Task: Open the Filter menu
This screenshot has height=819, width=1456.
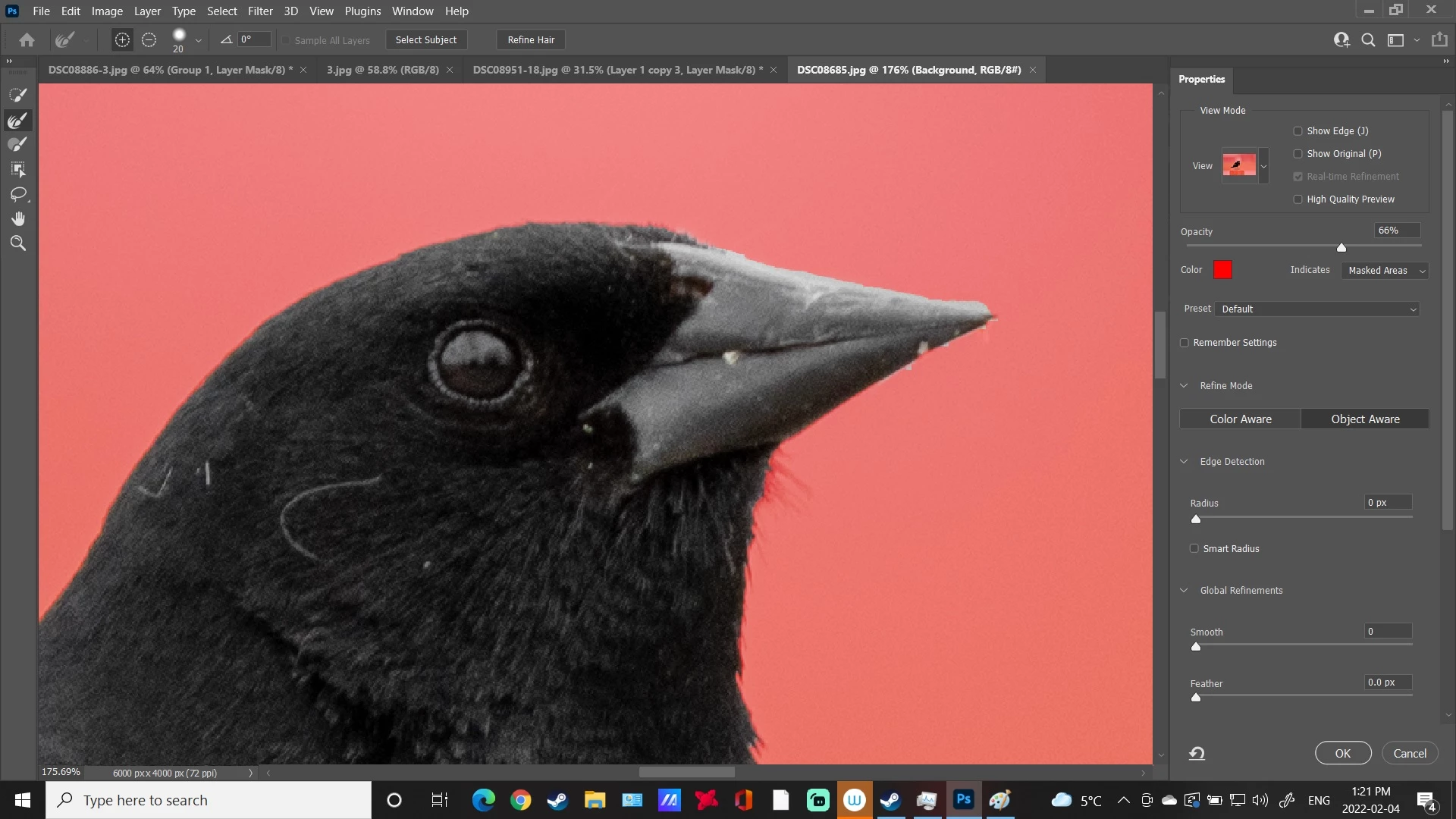Action: click(x=259, y=11)
